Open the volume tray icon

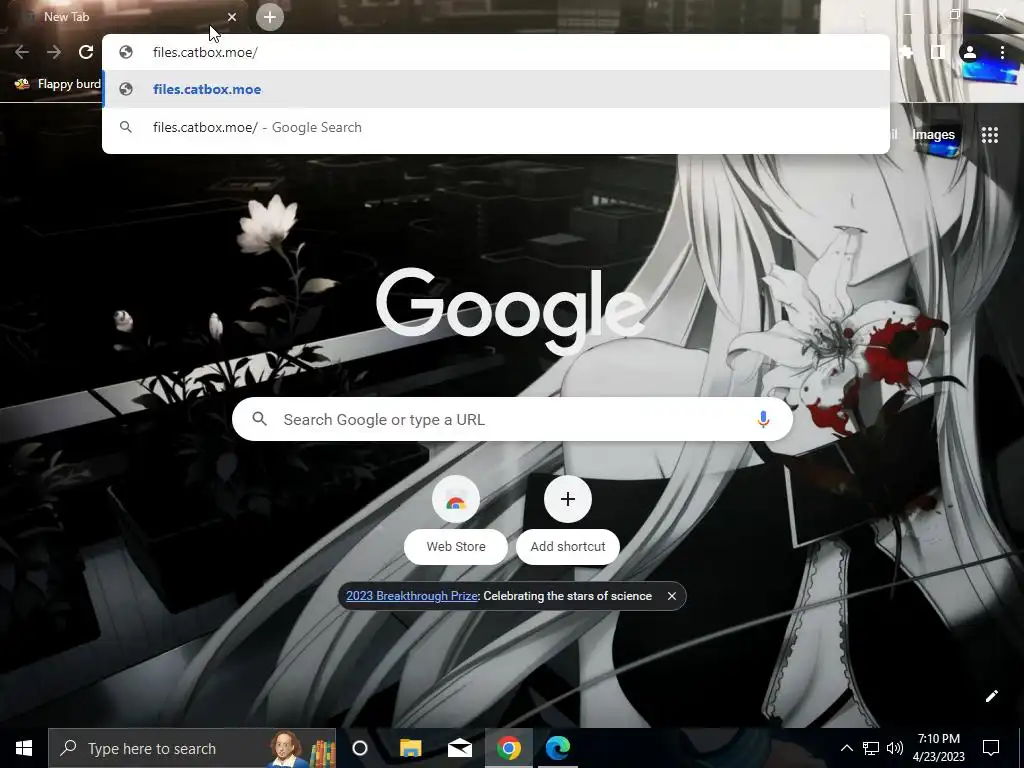895,748
